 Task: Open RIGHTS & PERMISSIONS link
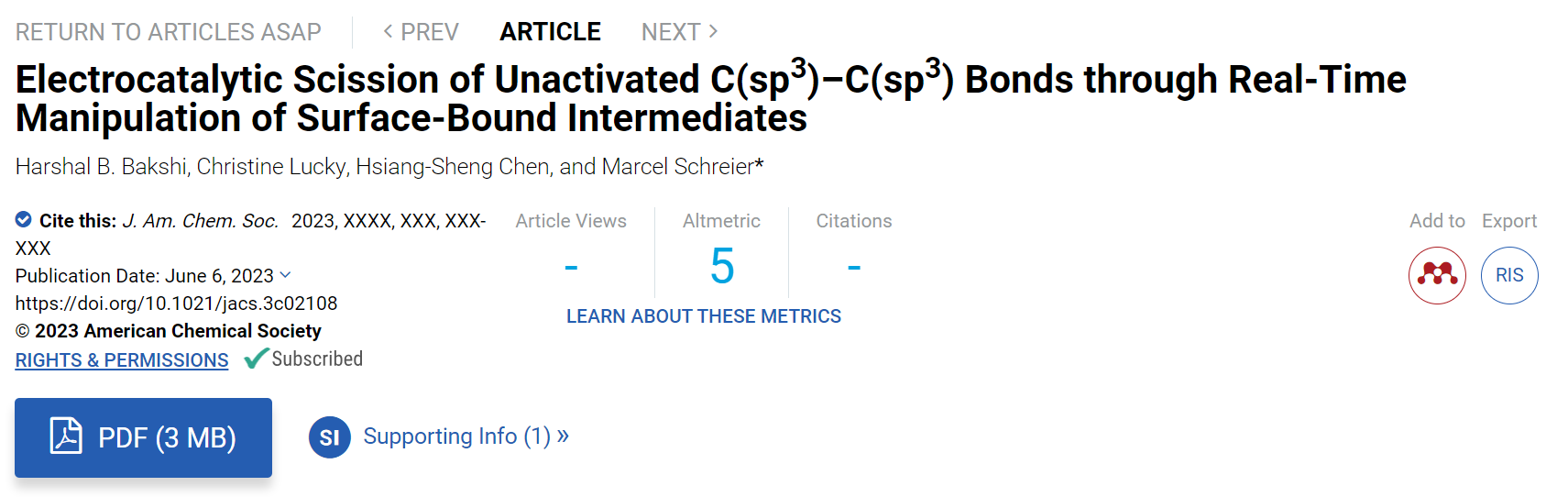point(122,360)
